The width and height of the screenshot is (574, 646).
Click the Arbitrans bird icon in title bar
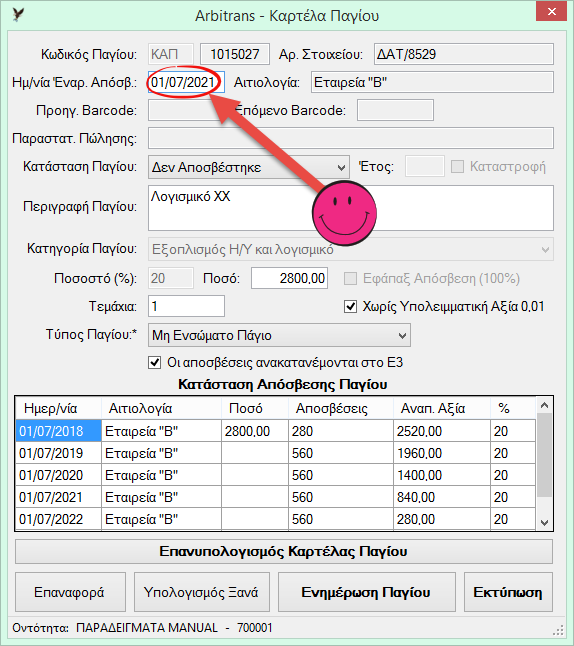pos(19,14)
